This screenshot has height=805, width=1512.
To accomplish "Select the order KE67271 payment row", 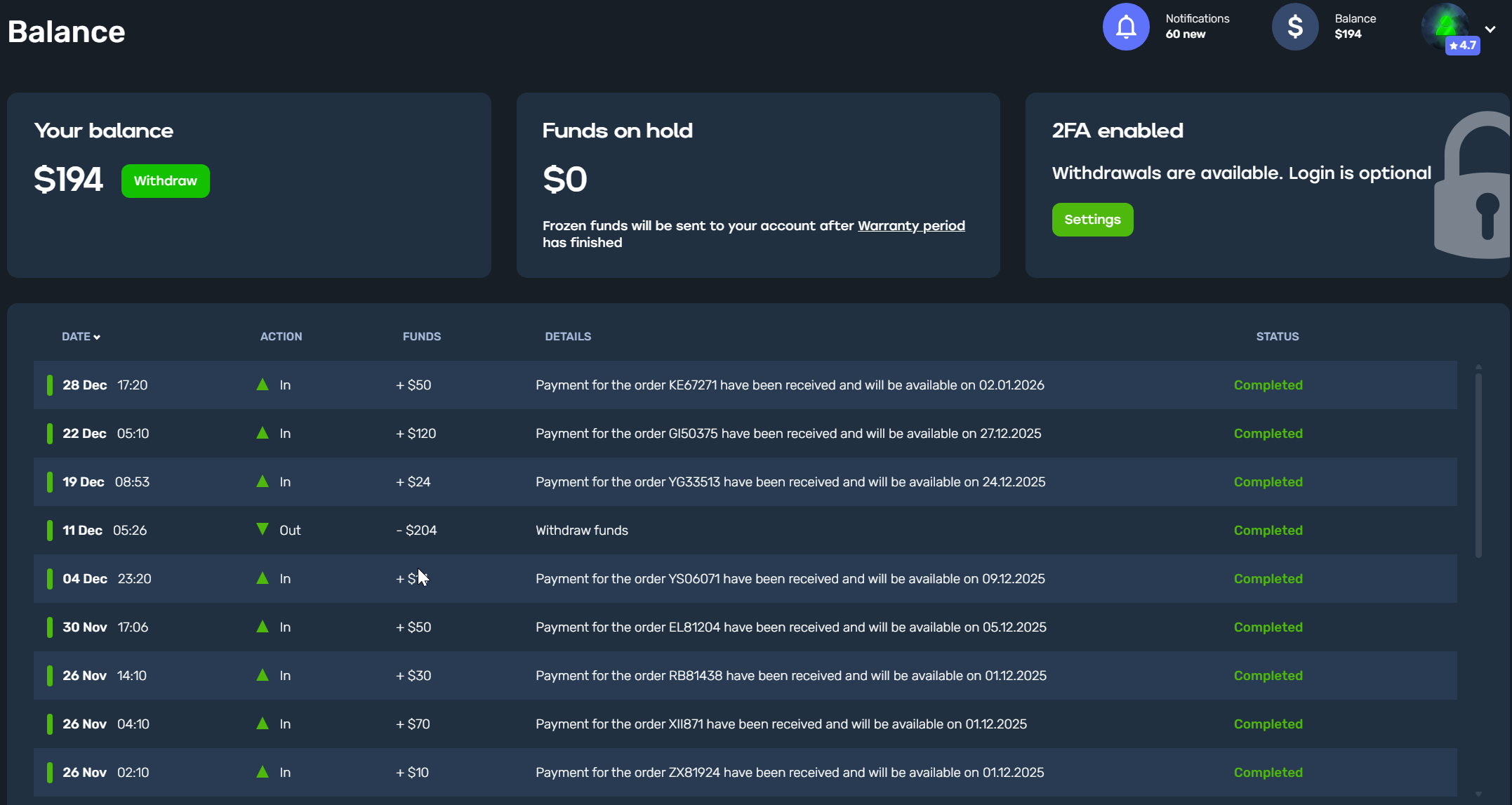I will [789, 385].
